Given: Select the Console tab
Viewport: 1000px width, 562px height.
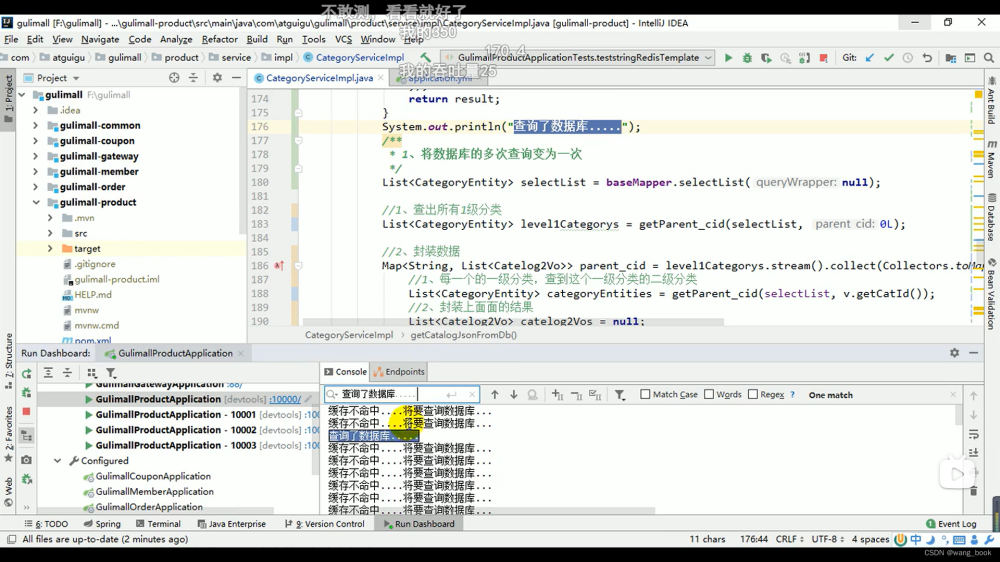Looking at the screenshot, I should click(x=345, y=371).
